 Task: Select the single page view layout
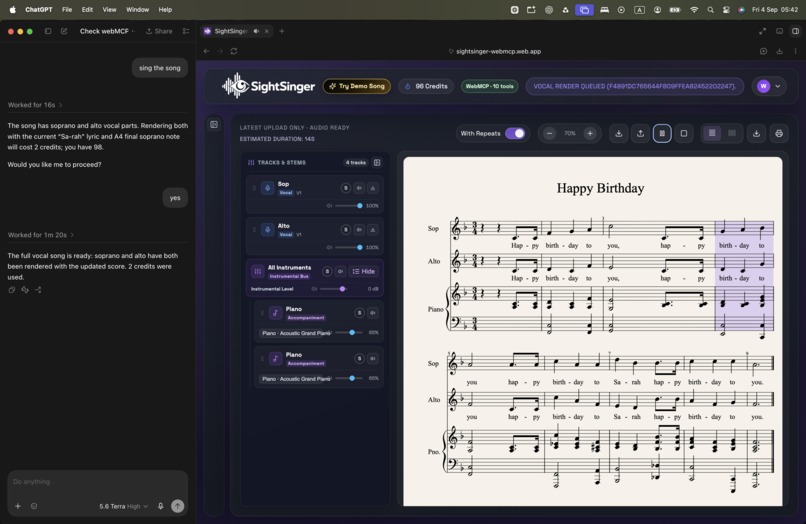click(x=712, y=134)
